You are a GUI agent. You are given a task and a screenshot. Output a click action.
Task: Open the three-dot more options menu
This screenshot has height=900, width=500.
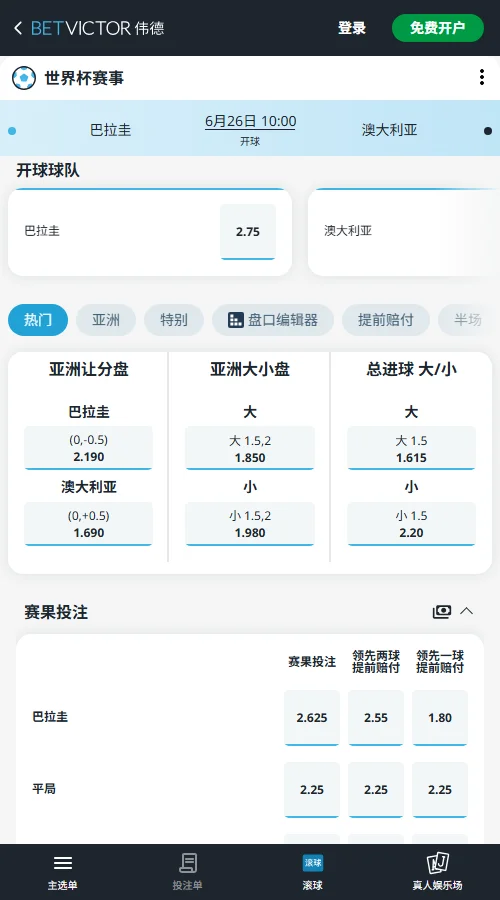tap(482, 77)
